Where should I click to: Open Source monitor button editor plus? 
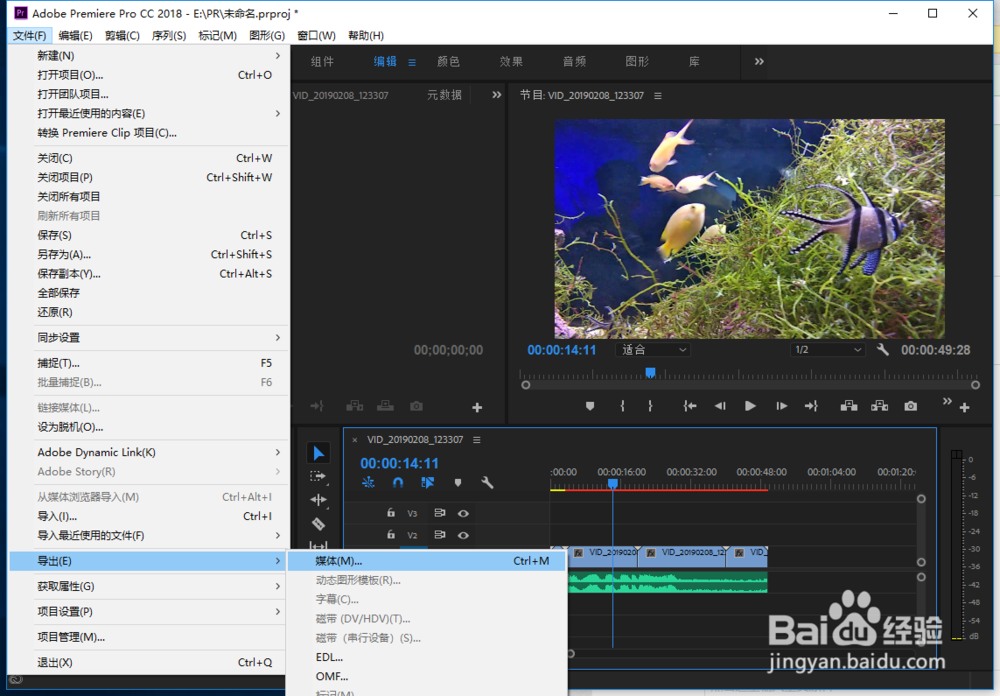477,407
